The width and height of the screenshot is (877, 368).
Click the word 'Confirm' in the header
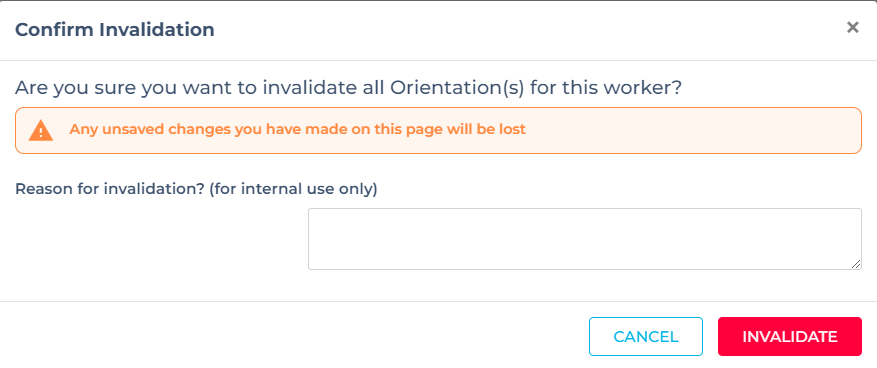click(x=55, y=29)
